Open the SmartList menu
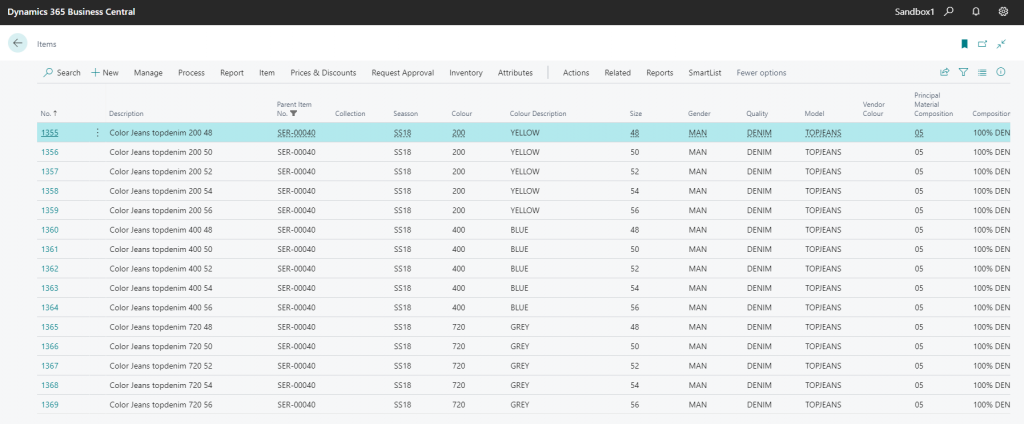The image size is (1024, 424). click(x=705, y=73)
